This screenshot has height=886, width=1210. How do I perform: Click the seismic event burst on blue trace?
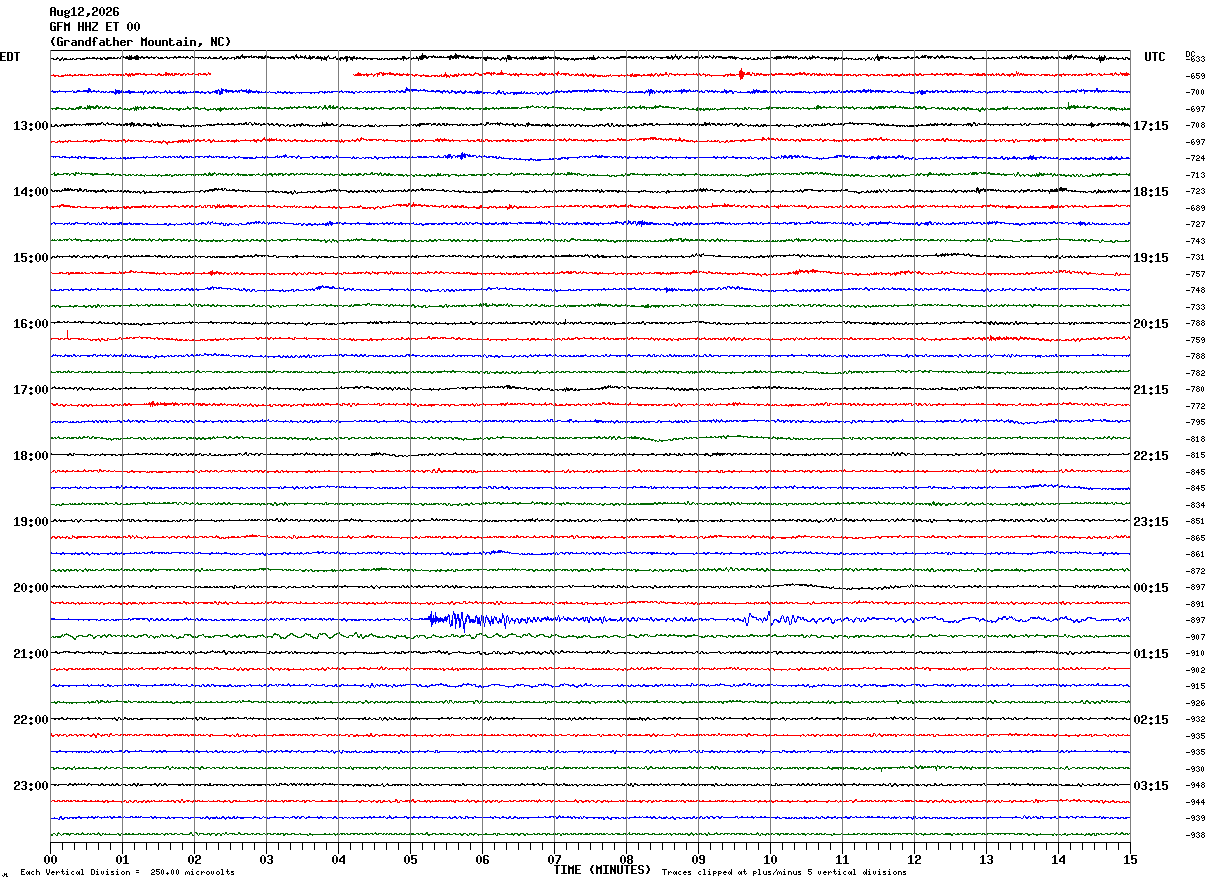pos(468,620)
